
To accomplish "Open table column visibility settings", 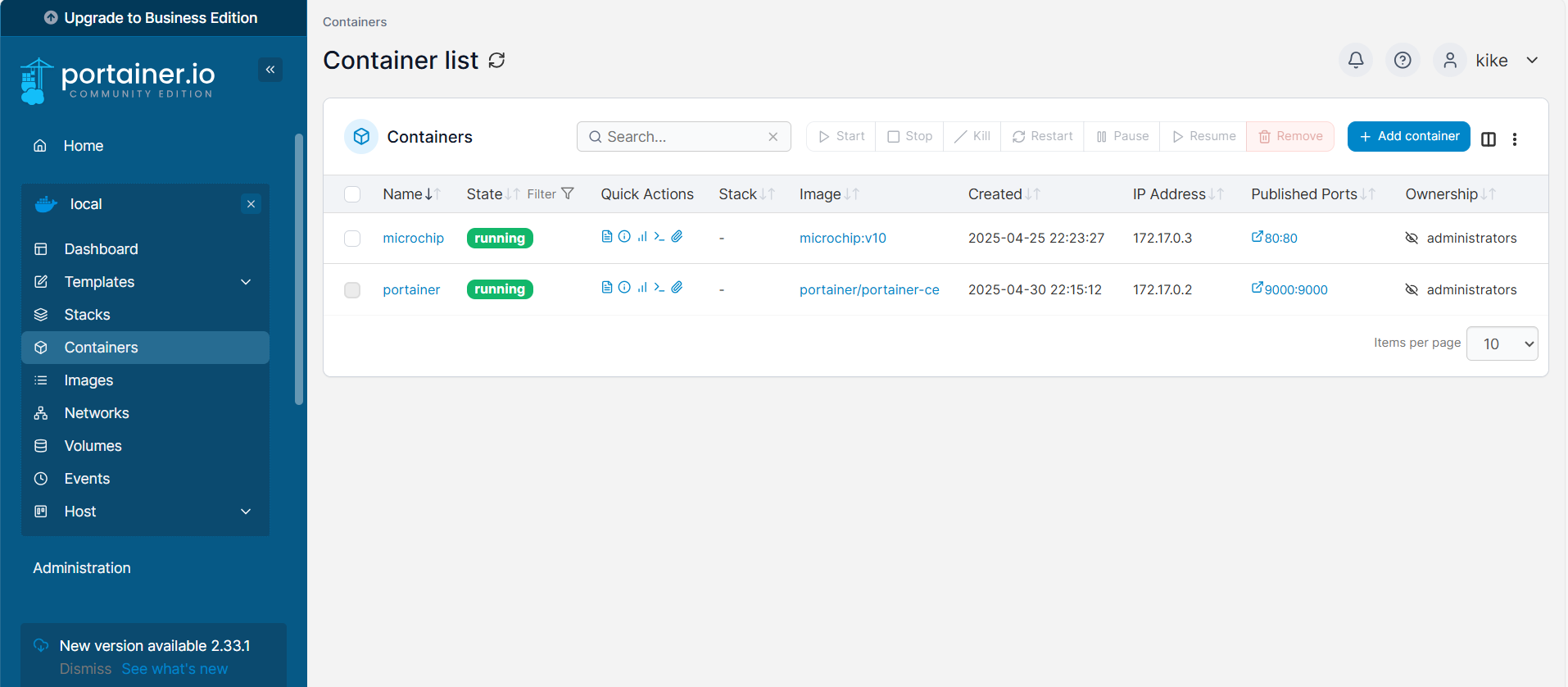I will pos(1489,139).
